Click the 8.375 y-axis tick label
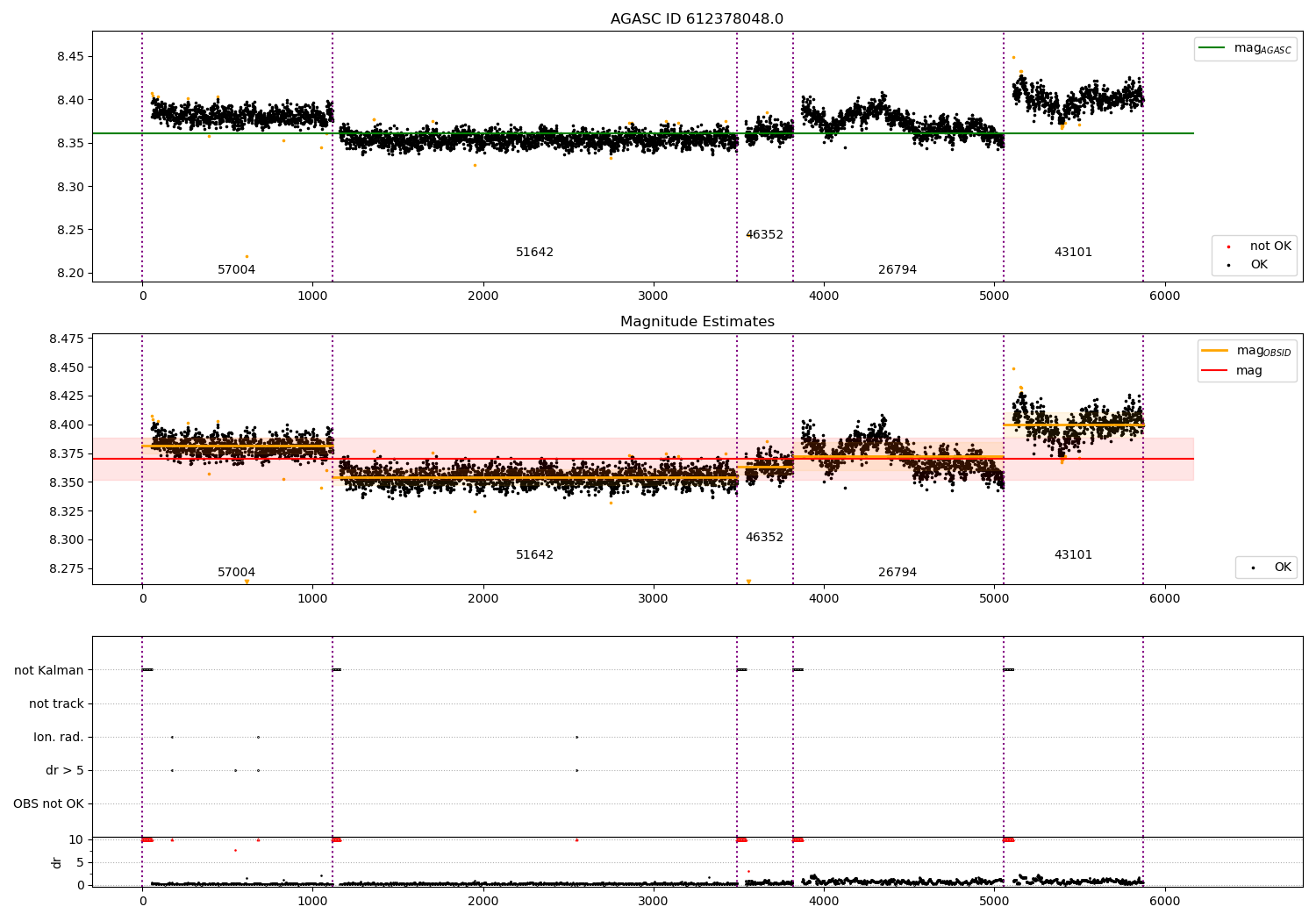1316x921 pixels. pos(67,454)
